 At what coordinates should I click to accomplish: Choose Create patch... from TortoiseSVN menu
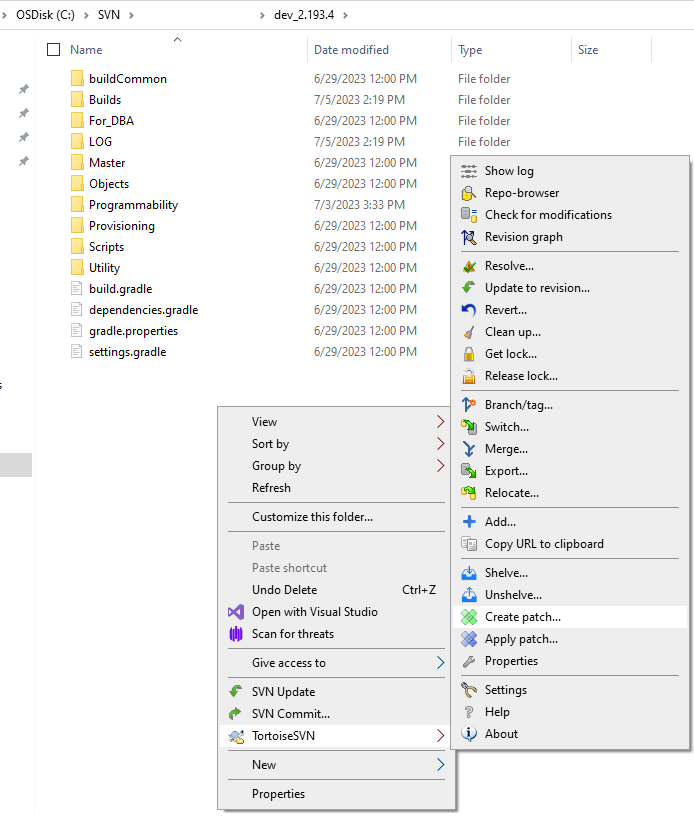tap(522, 617)
